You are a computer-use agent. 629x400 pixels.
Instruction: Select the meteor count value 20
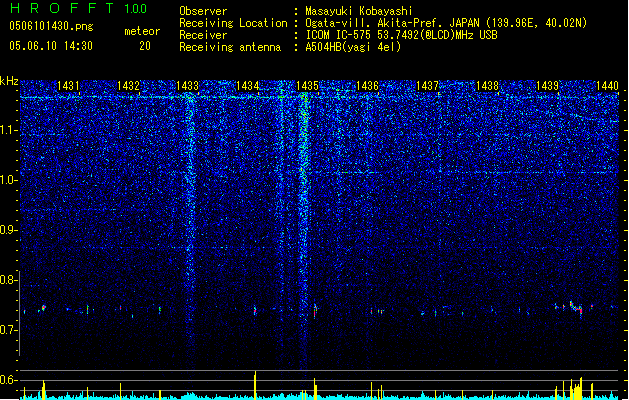point(145,46)
